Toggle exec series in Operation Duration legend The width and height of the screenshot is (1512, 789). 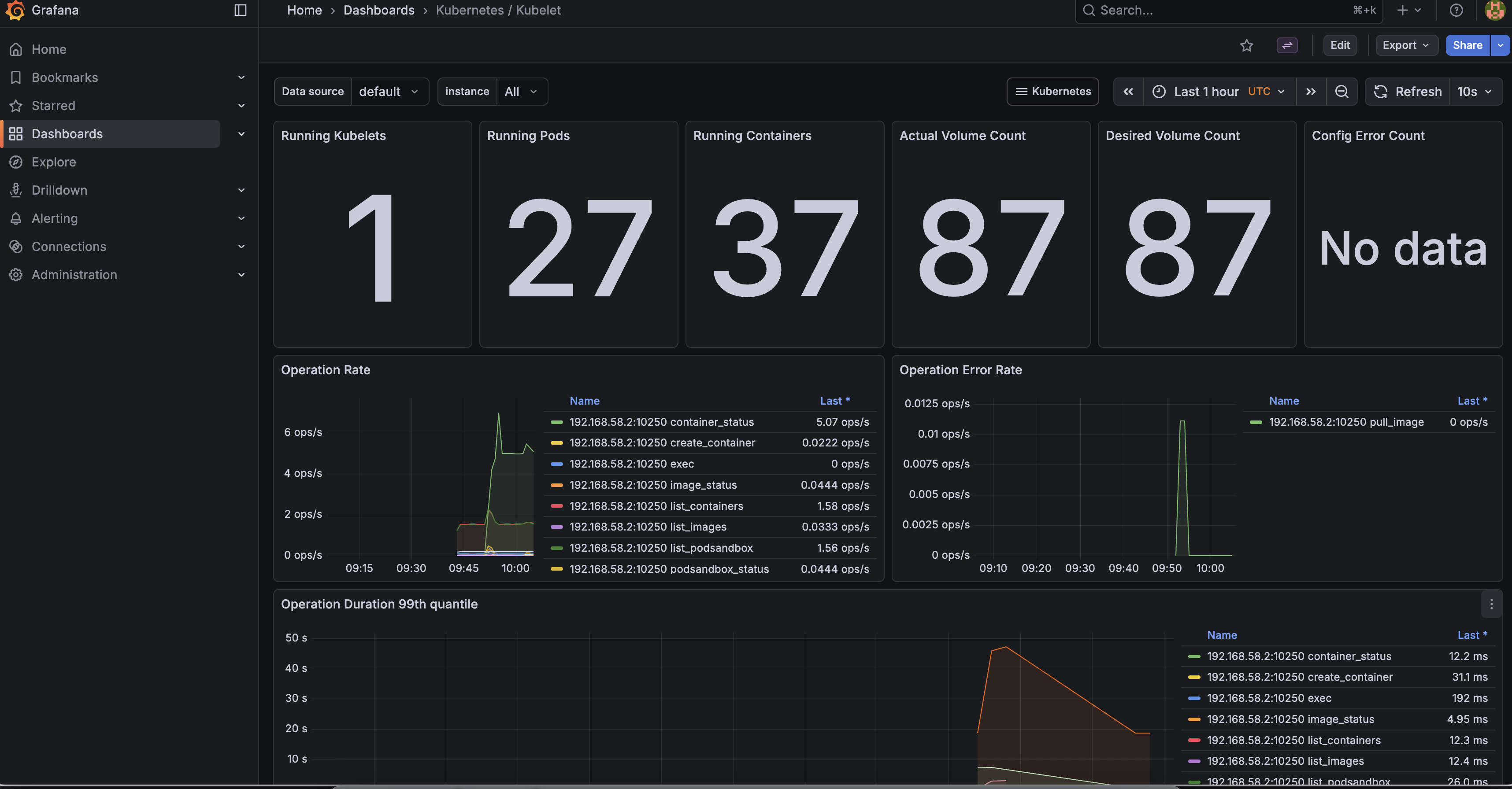click(x=1268, y=698)
